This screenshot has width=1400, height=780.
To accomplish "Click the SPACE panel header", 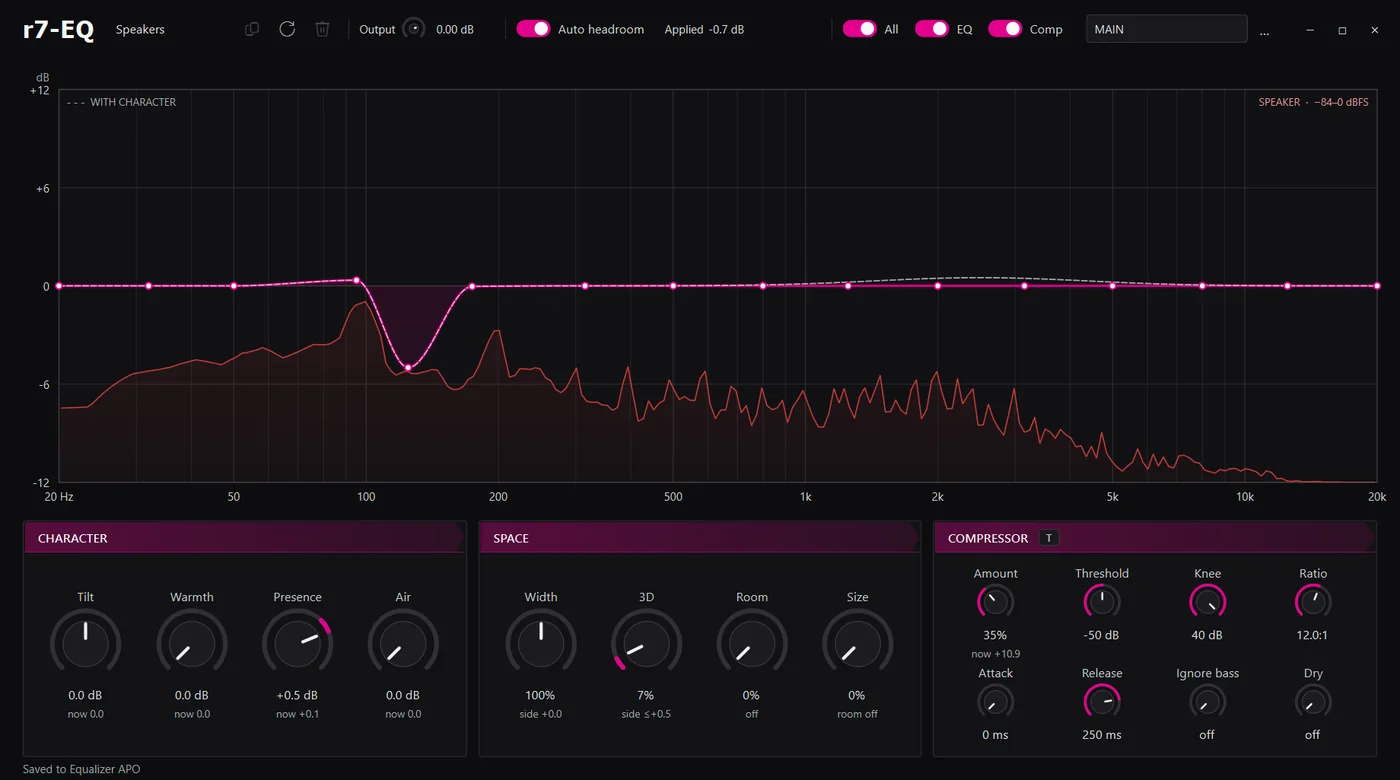I will click(x=699, y=538).
